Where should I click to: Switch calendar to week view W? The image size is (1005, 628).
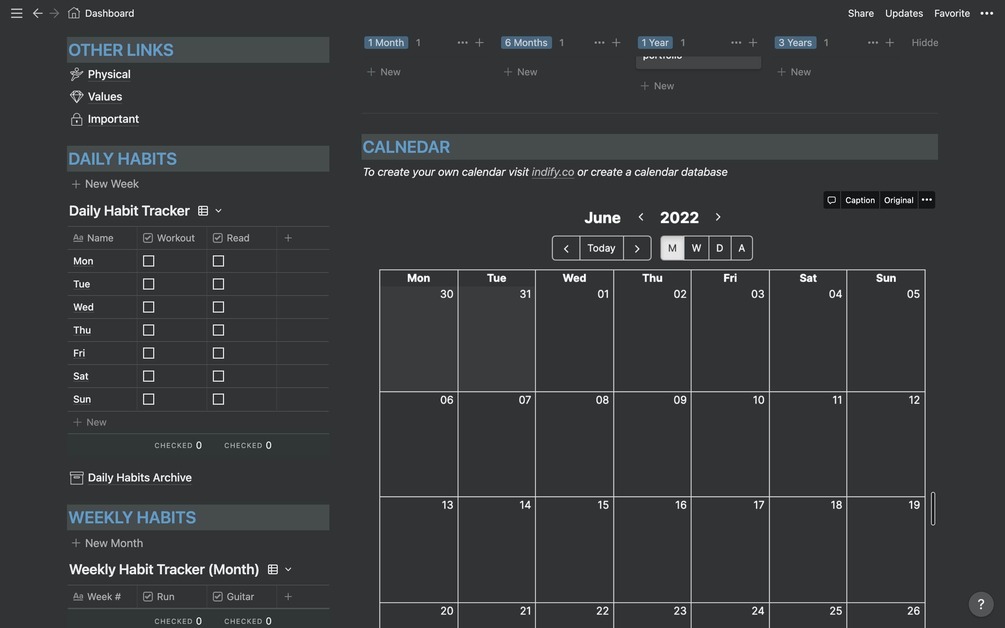tap(696, 249)
